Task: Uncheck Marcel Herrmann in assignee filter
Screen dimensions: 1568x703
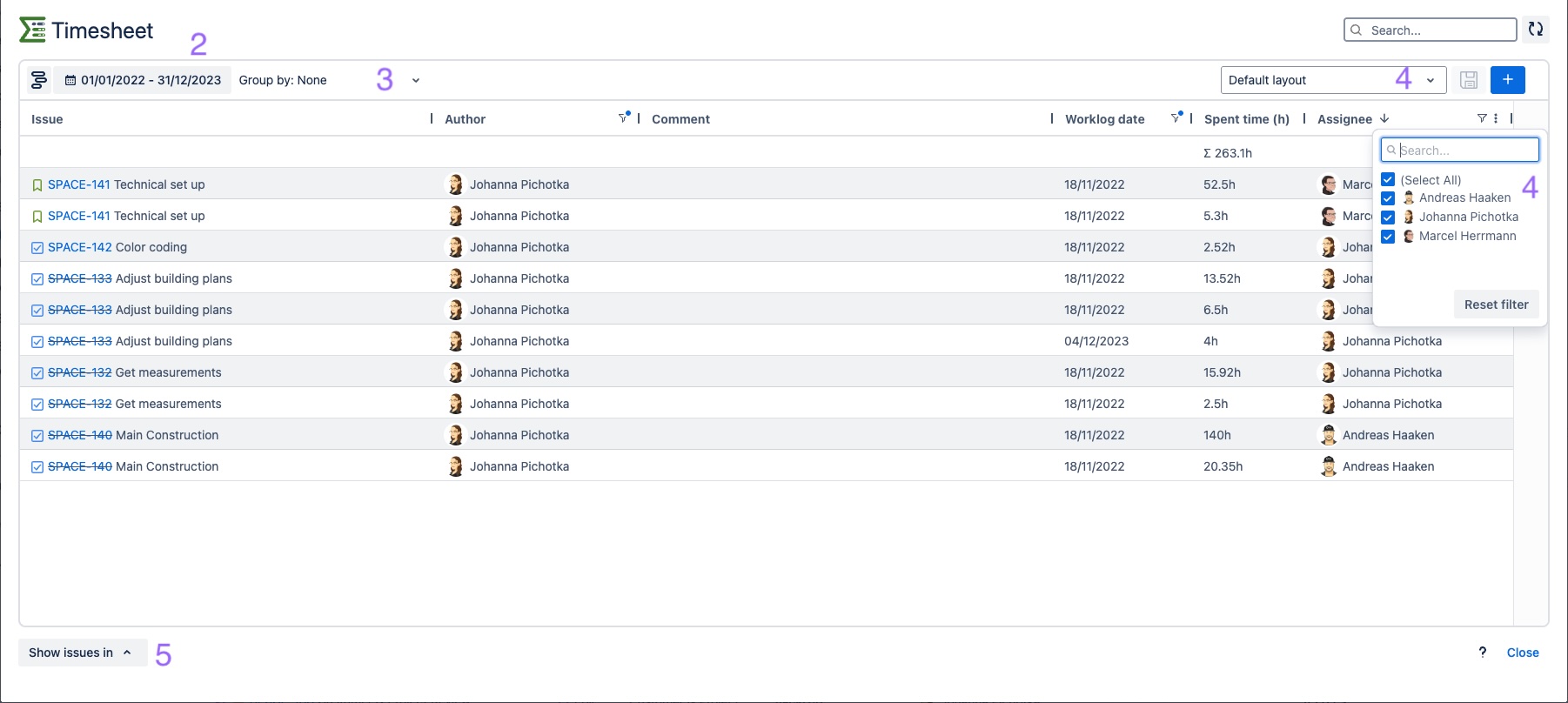Action: (x=1388, y=237)
